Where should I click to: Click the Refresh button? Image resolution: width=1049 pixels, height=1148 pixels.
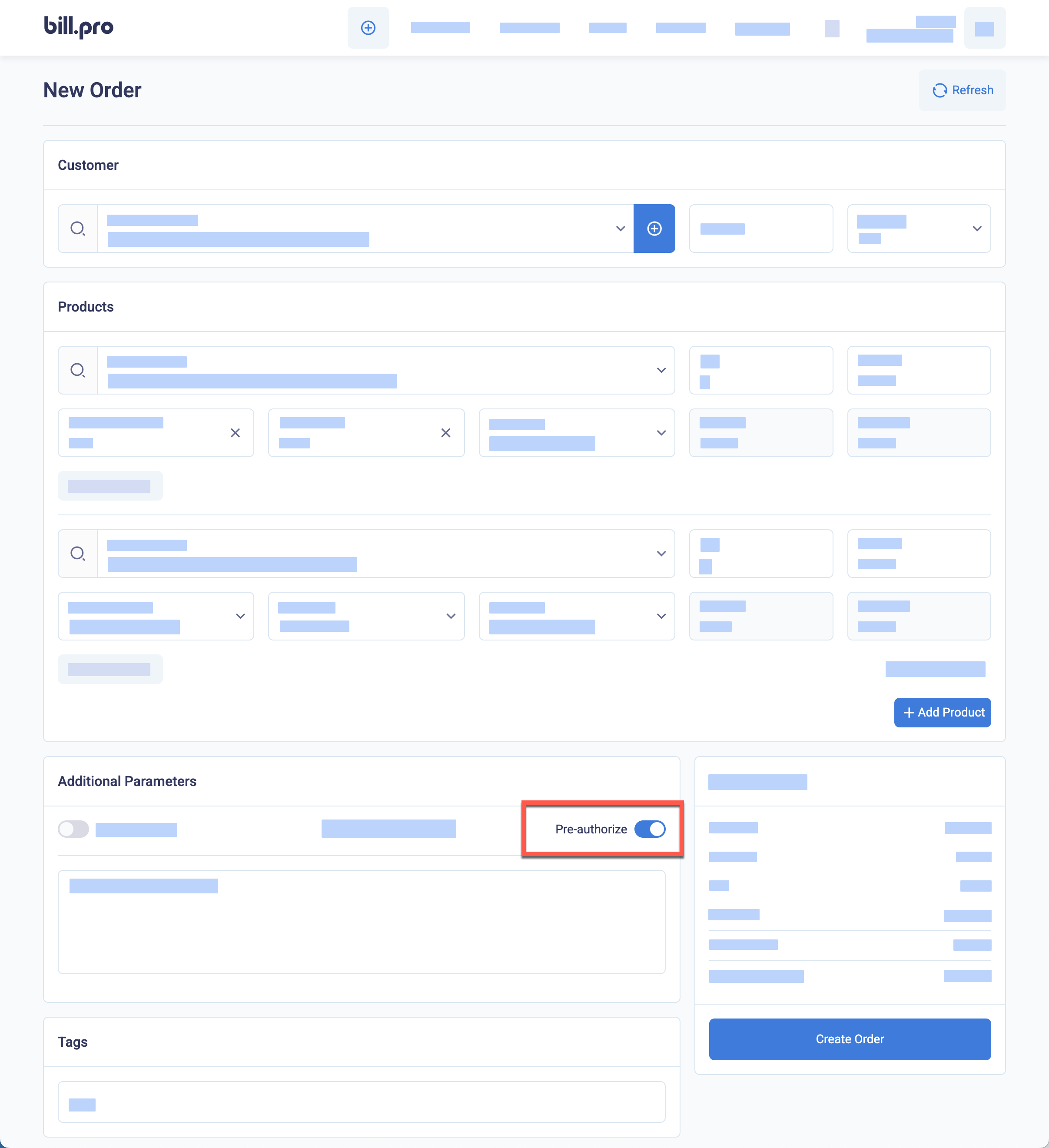pos(963,90)
